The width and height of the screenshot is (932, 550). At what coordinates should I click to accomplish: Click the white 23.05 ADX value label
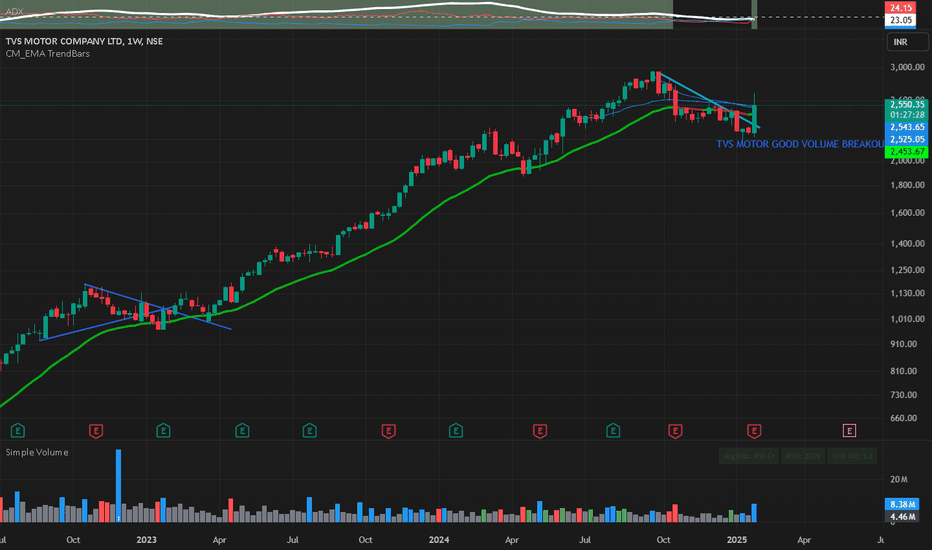[900, 20]
